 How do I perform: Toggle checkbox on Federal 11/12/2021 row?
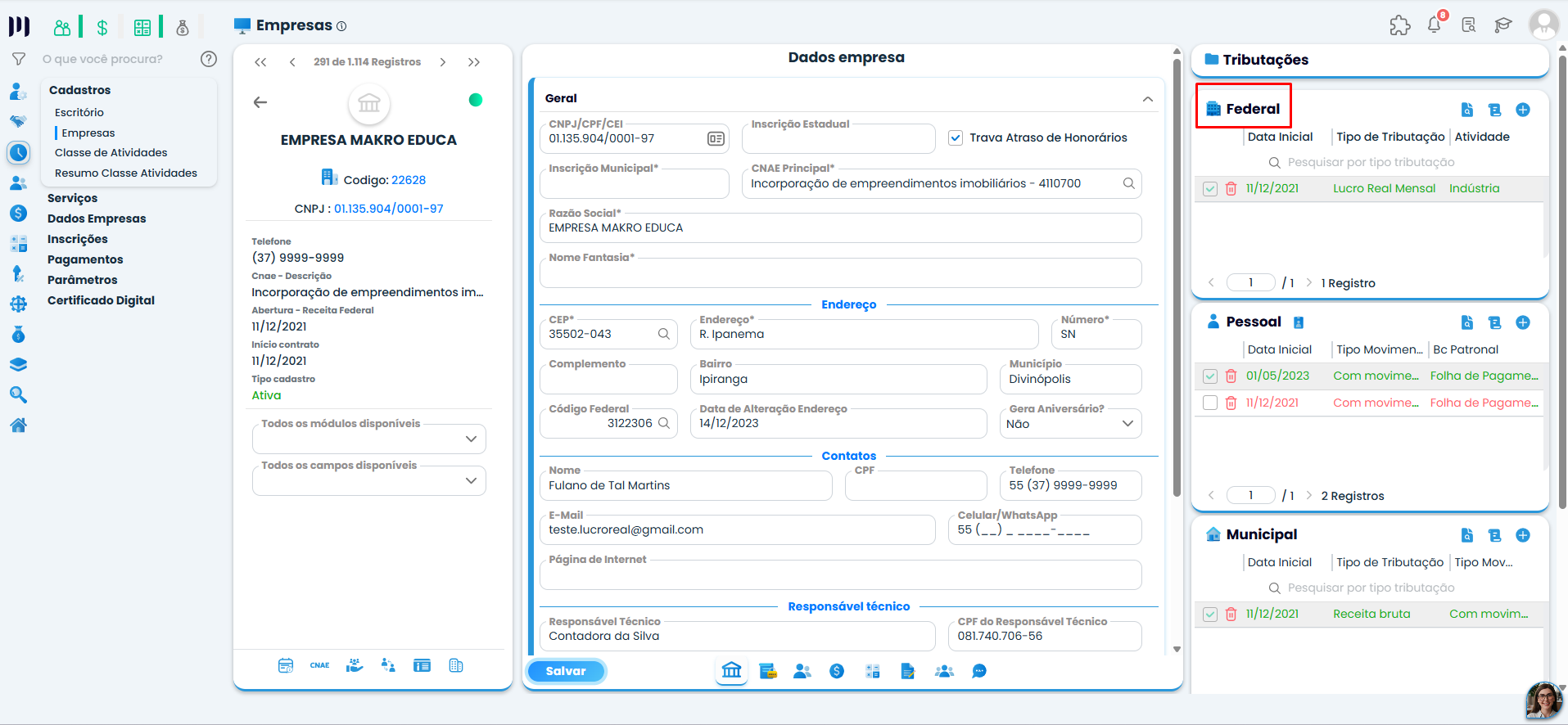click(x=1210, y=189)
